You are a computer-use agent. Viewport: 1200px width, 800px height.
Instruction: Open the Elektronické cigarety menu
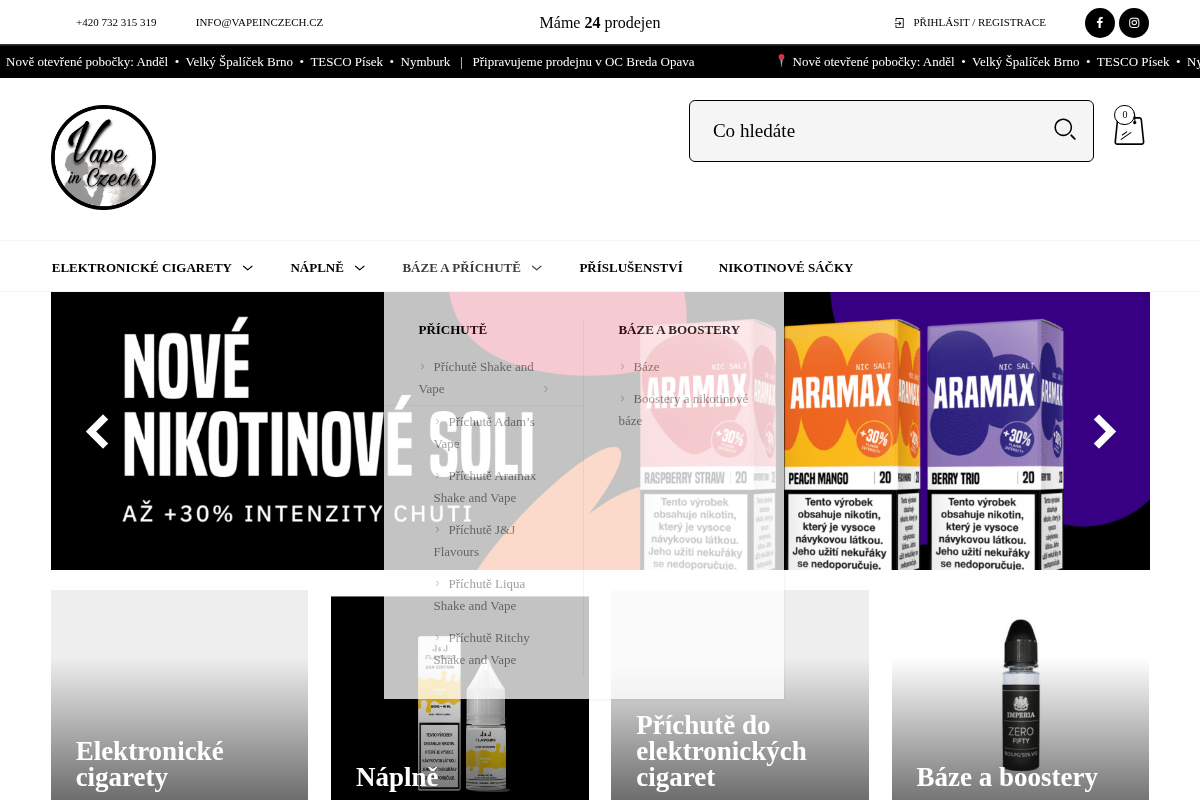coord(141,268)
